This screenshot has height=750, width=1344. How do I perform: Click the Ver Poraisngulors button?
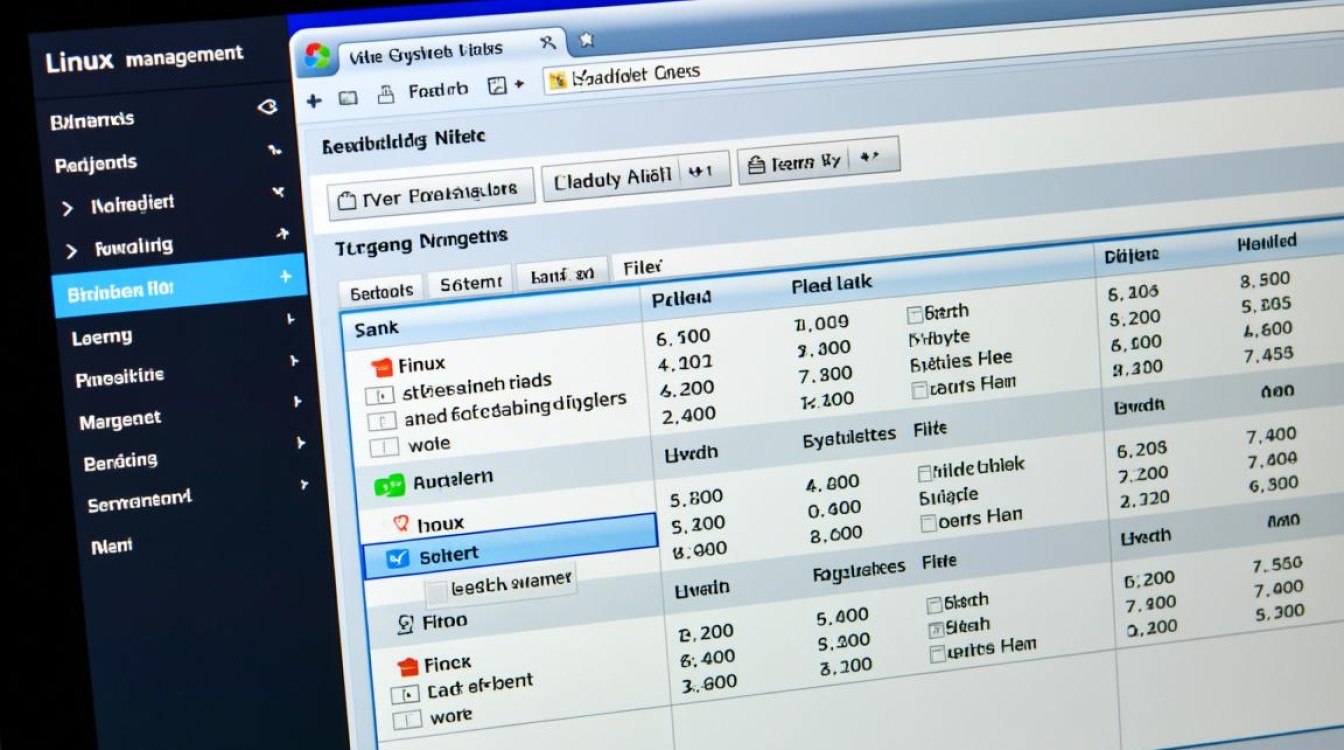coord(432,188)
